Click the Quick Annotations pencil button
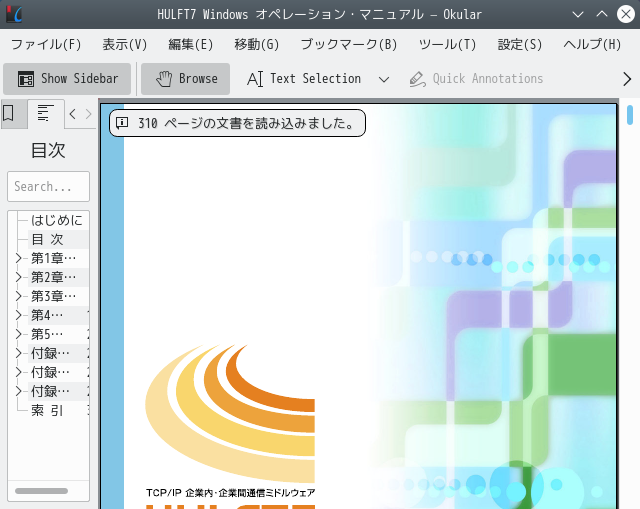640x509 pixels. pos(476,79)
